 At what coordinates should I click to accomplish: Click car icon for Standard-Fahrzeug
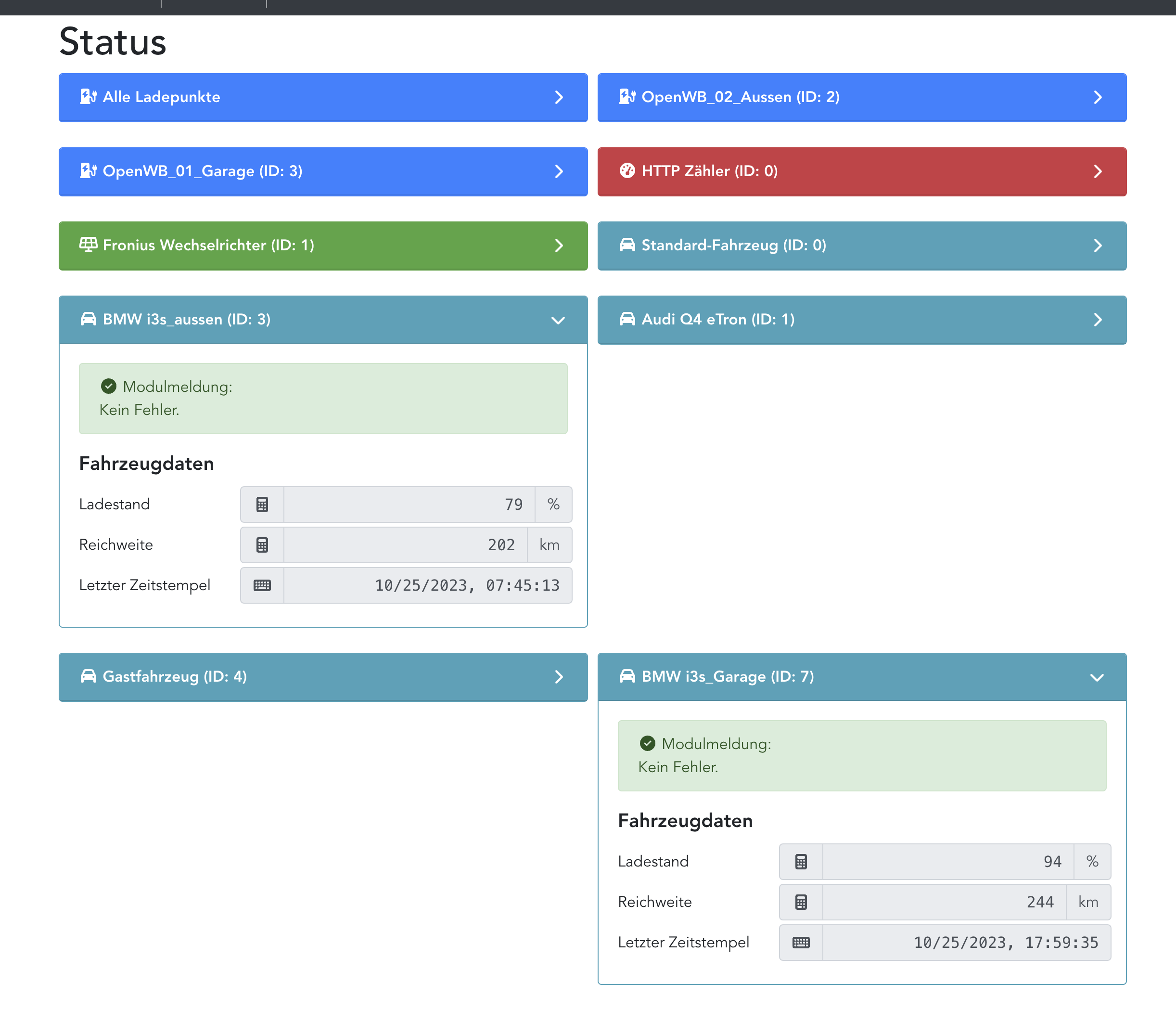click(x=626, y=246)
